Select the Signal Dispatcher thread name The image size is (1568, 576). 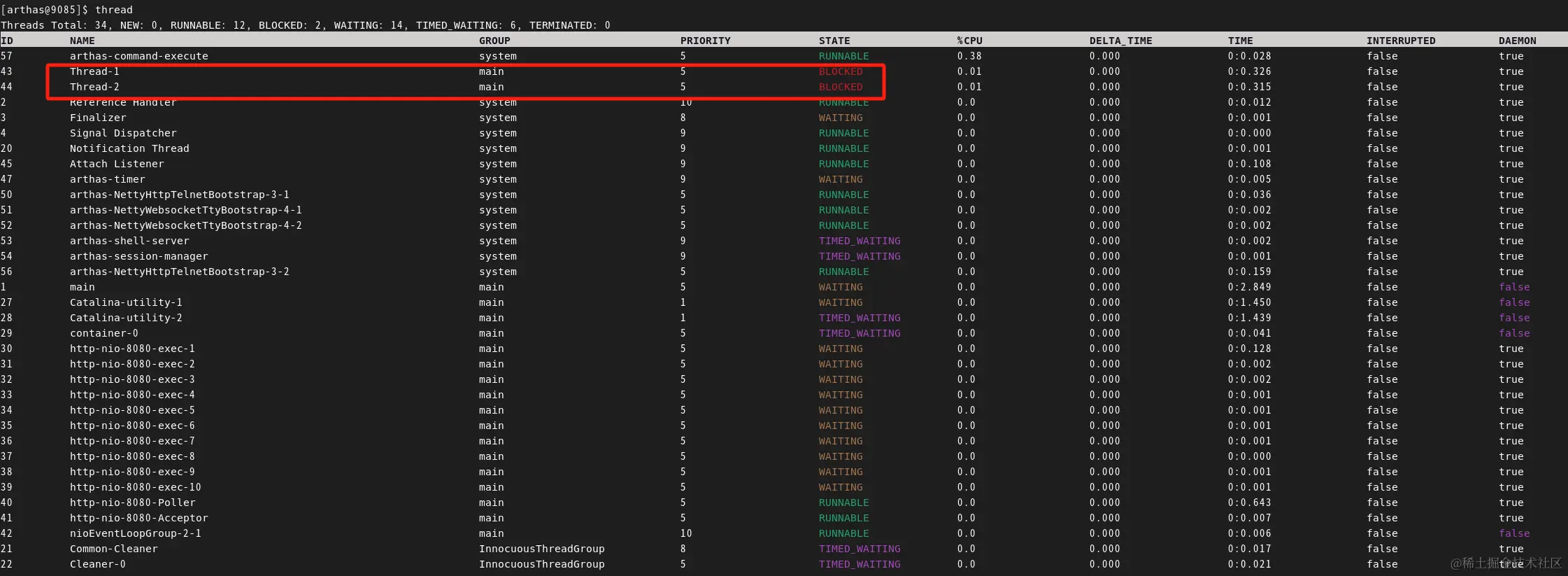(123, 133)
